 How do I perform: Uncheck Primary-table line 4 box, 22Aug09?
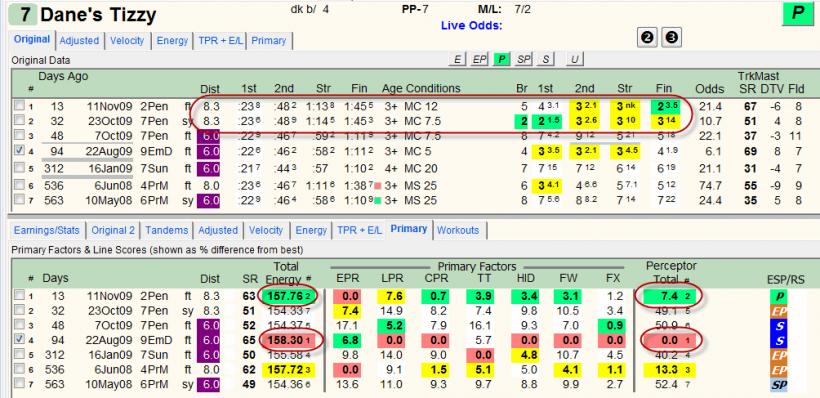[19, 340]
